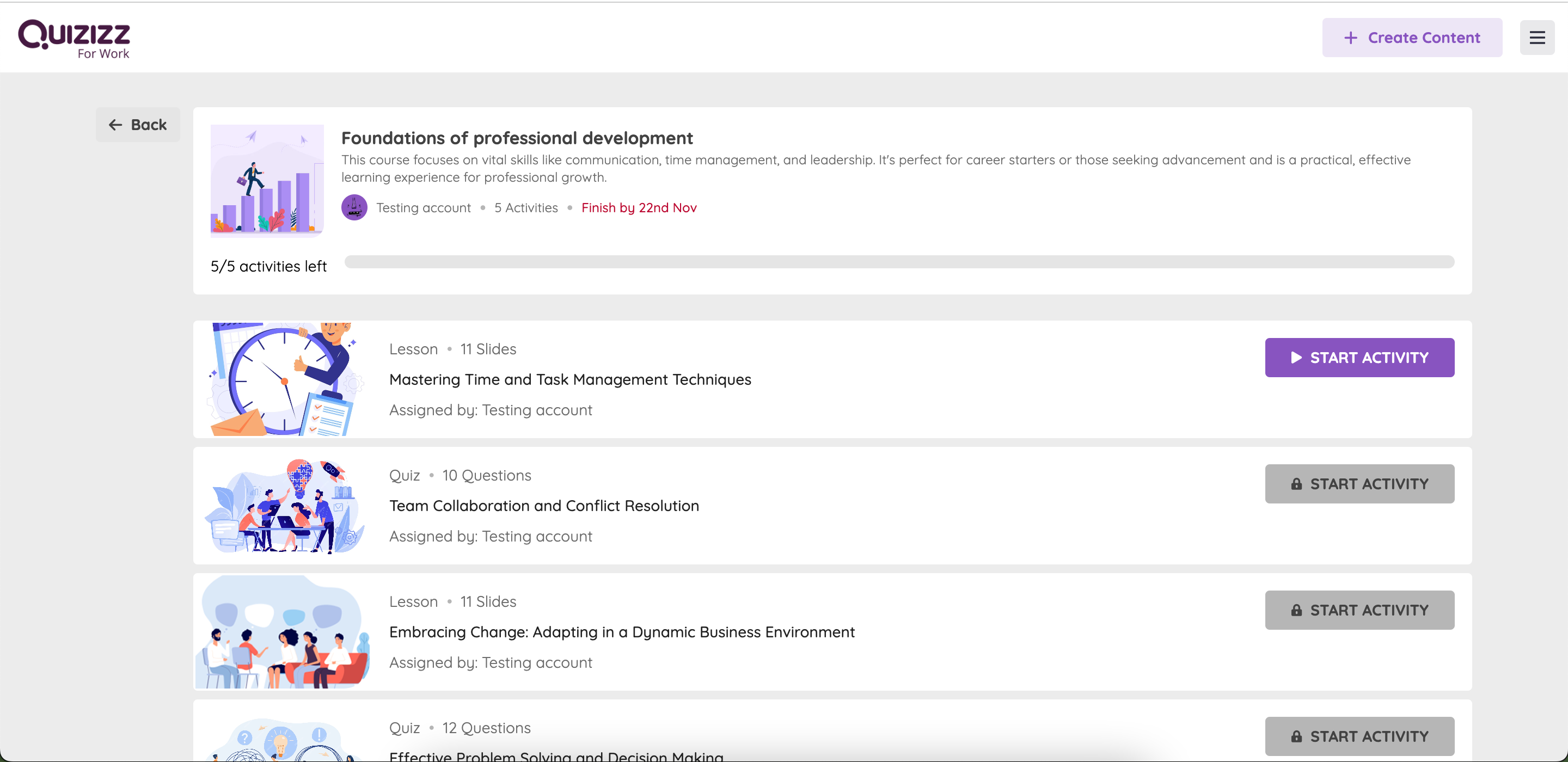Click Finish by 22nd Nov deadline text
Viewport: 1568px width, 762px height.
point(639,207)
